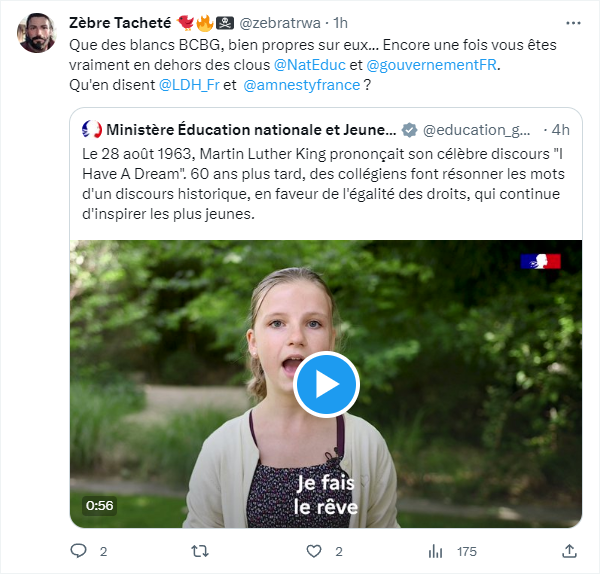Open the three-dot more options menu
Image resolution: width=600 pixels, height=574 pixels.
pyautogui.click(x=573, y=23)
